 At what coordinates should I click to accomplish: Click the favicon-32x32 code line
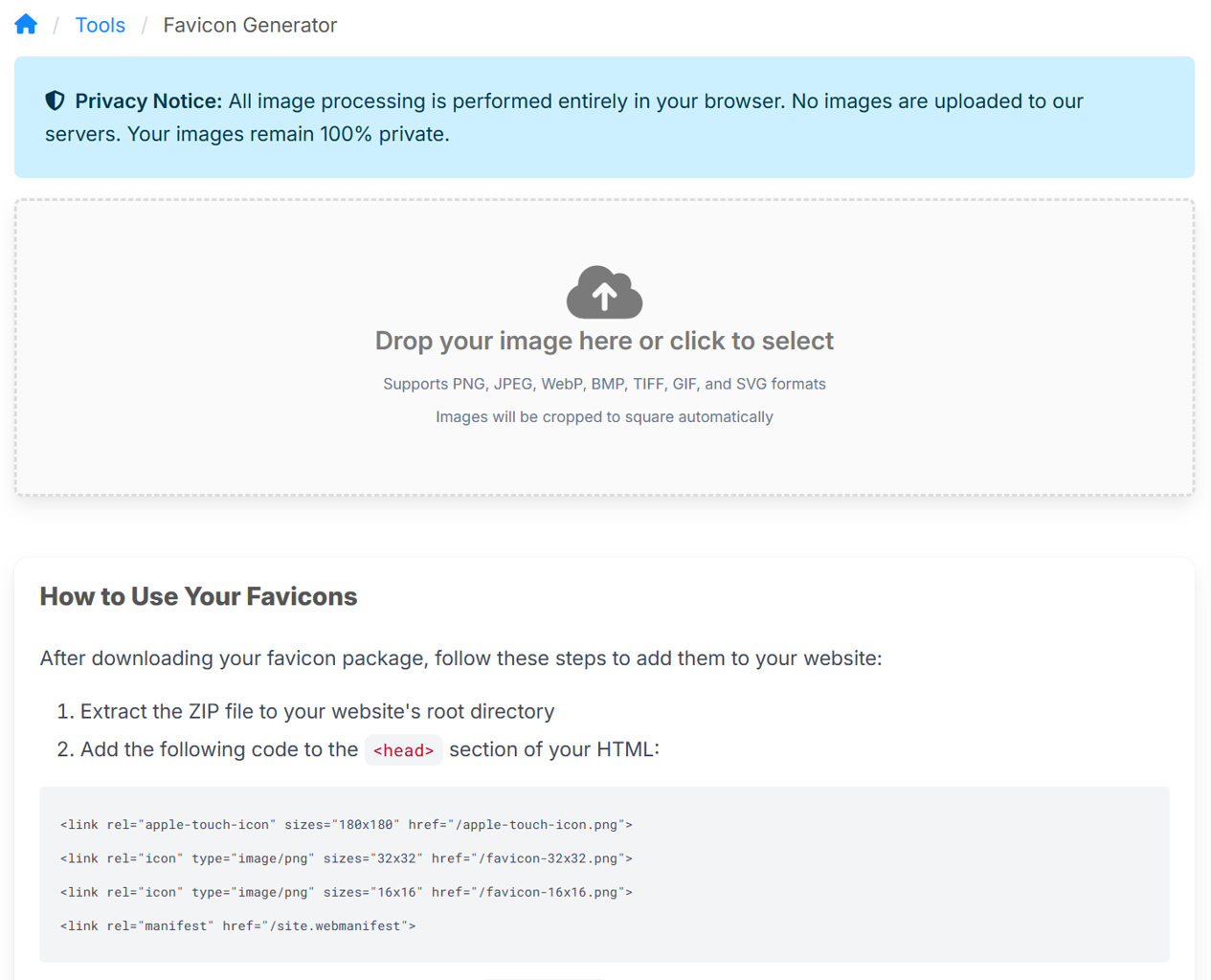(346, 858)
